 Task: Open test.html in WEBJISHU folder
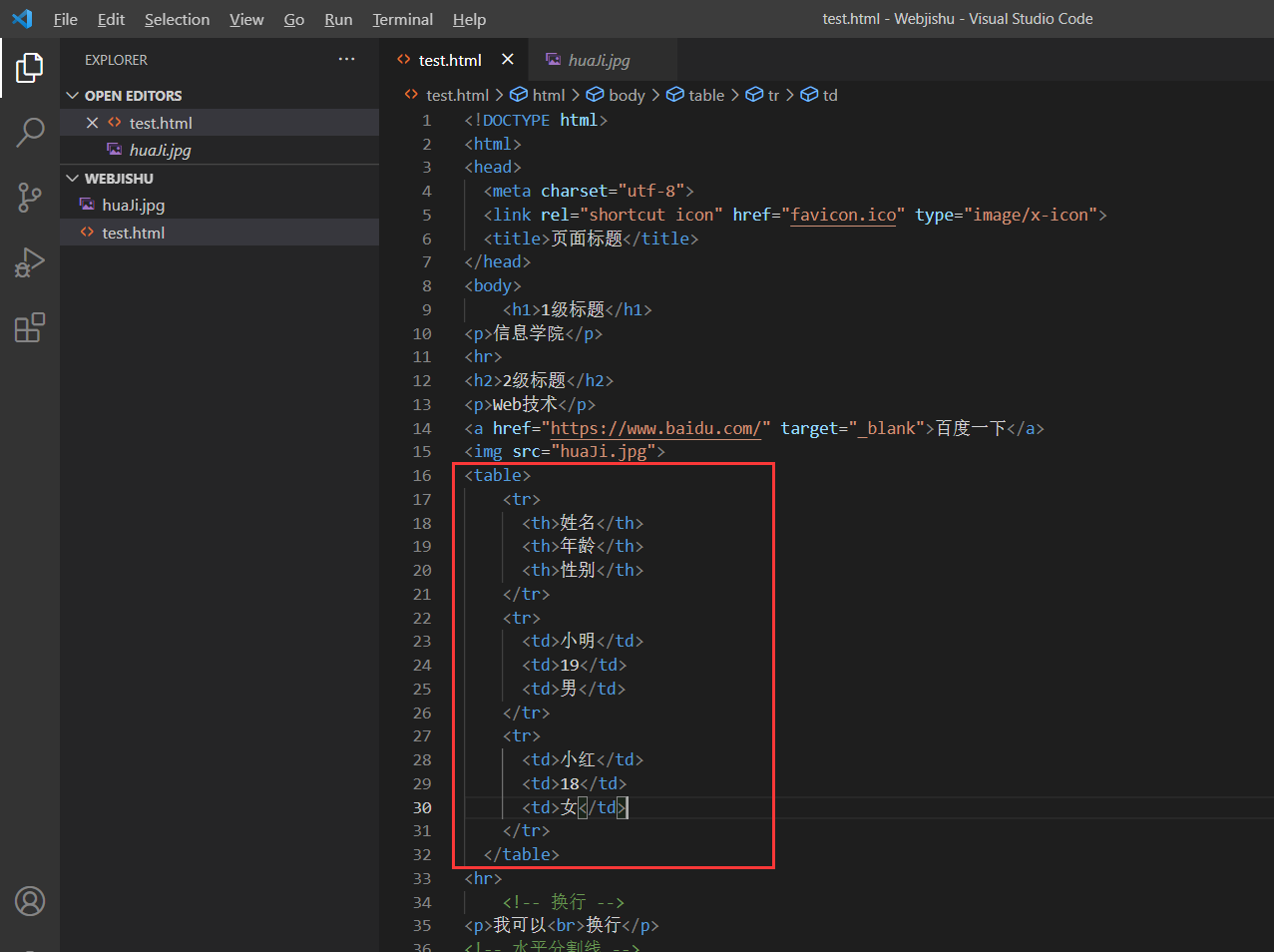click(x=219, y=233)
